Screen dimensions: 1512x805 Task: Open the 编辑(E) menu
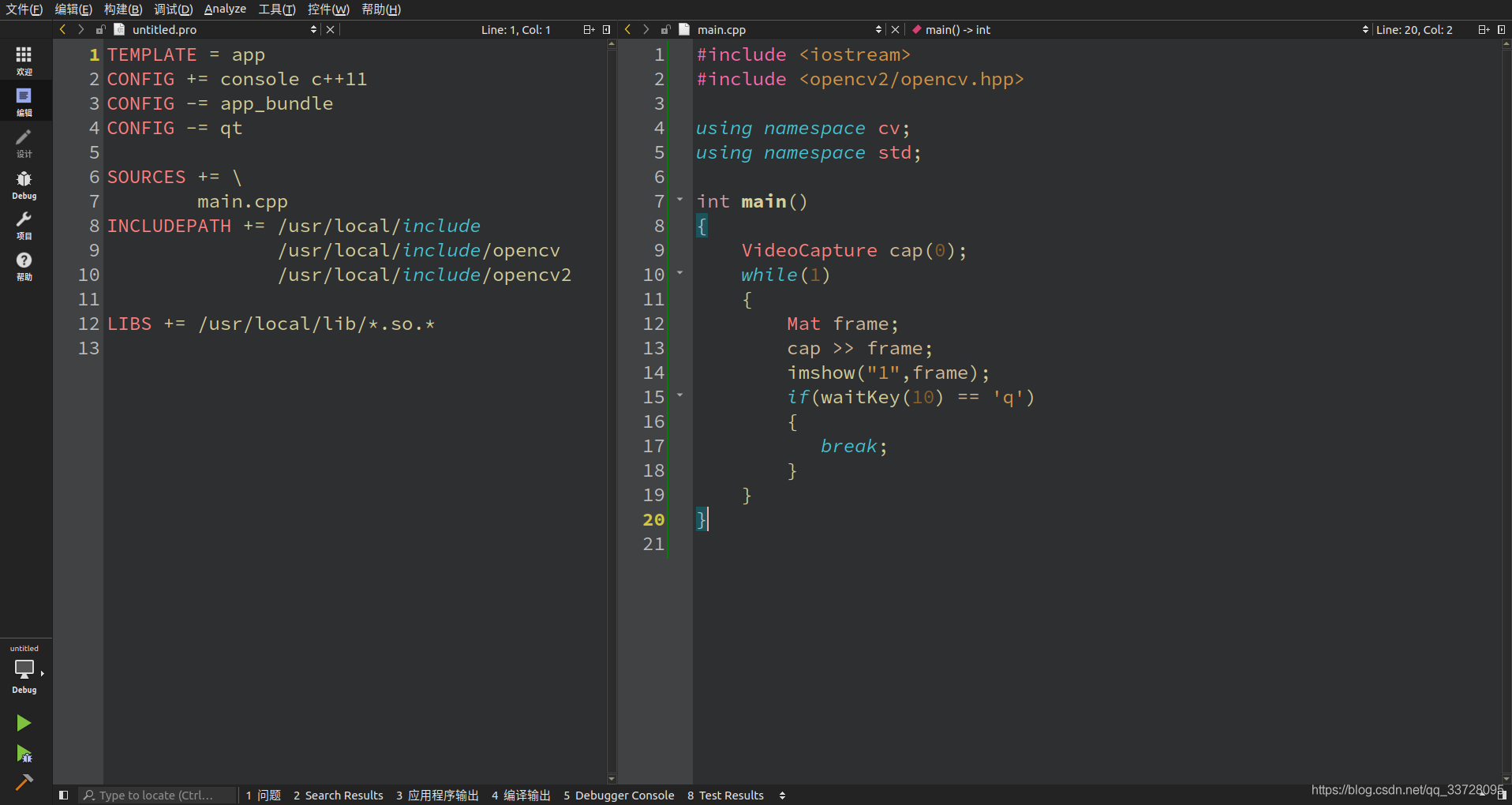(73, 9)
